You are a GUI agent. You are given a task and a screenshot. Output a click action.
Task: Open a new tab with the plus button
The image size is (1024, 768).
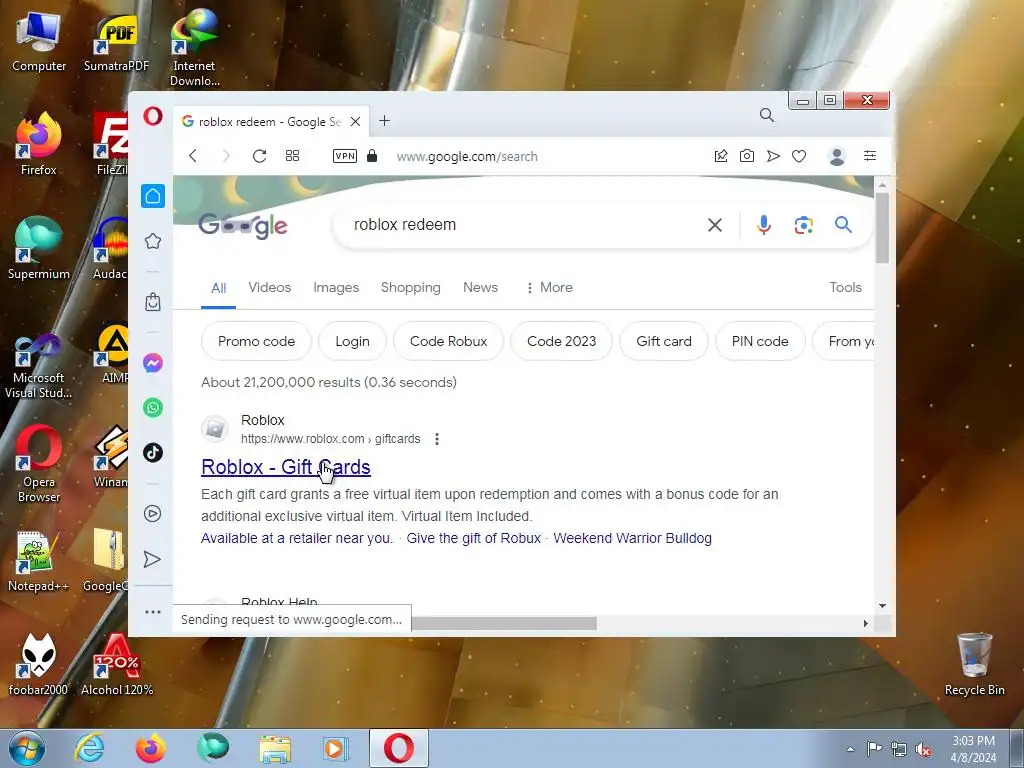coord(385,121)
